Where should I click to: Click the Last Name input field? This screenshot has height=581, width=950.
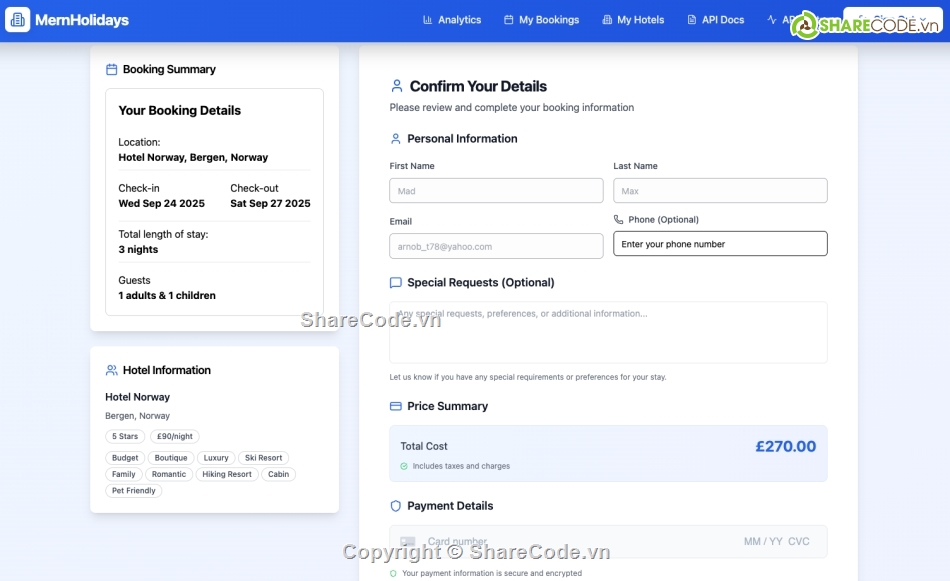tap(720, 191)
